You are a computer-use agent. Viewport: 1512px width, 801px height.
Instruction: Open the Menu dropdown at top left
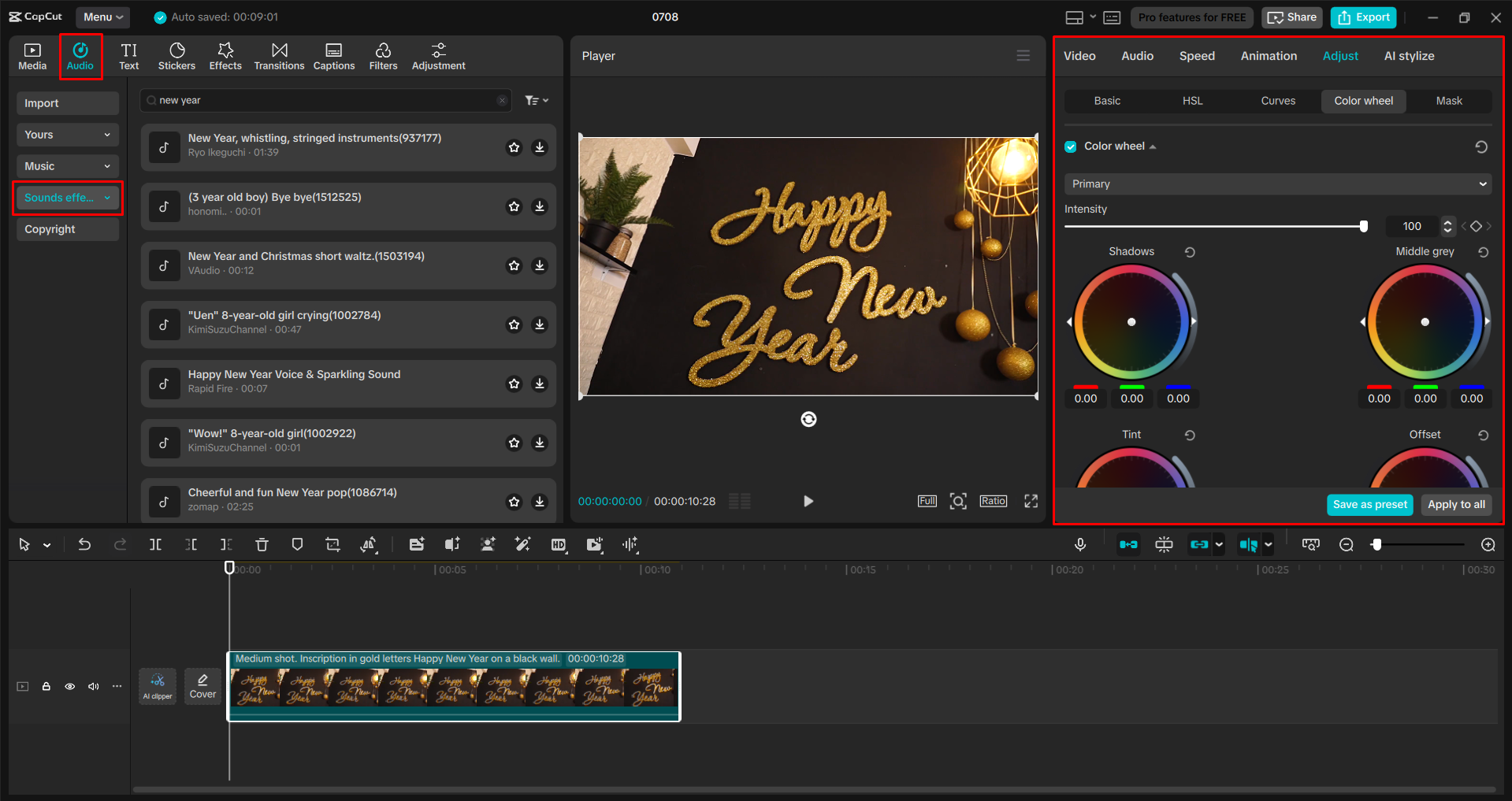pyautogui.click(x=102, y=17)
